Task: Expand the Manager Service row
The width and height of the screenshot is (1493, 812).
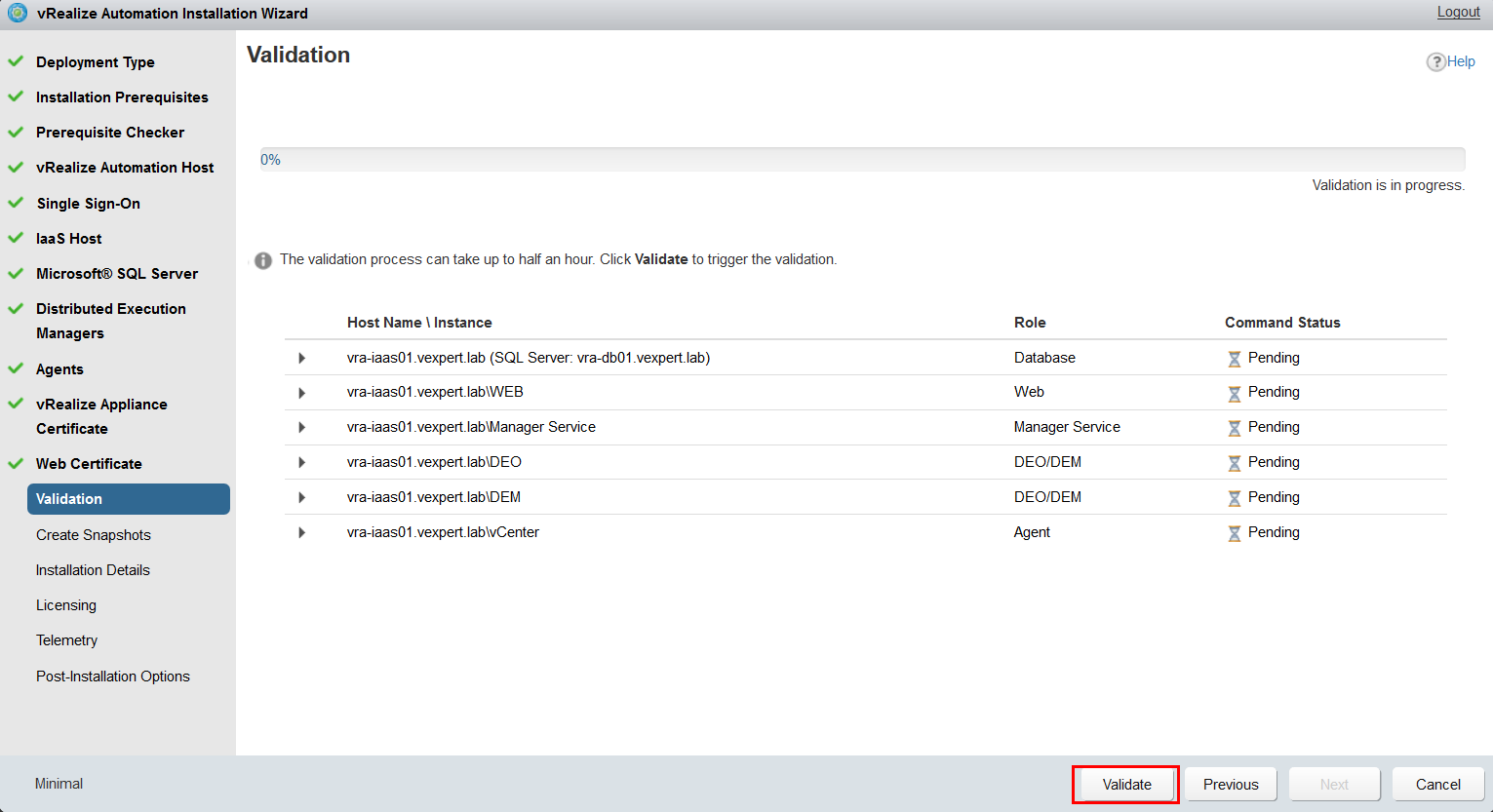Action: [x=302, y=428]
